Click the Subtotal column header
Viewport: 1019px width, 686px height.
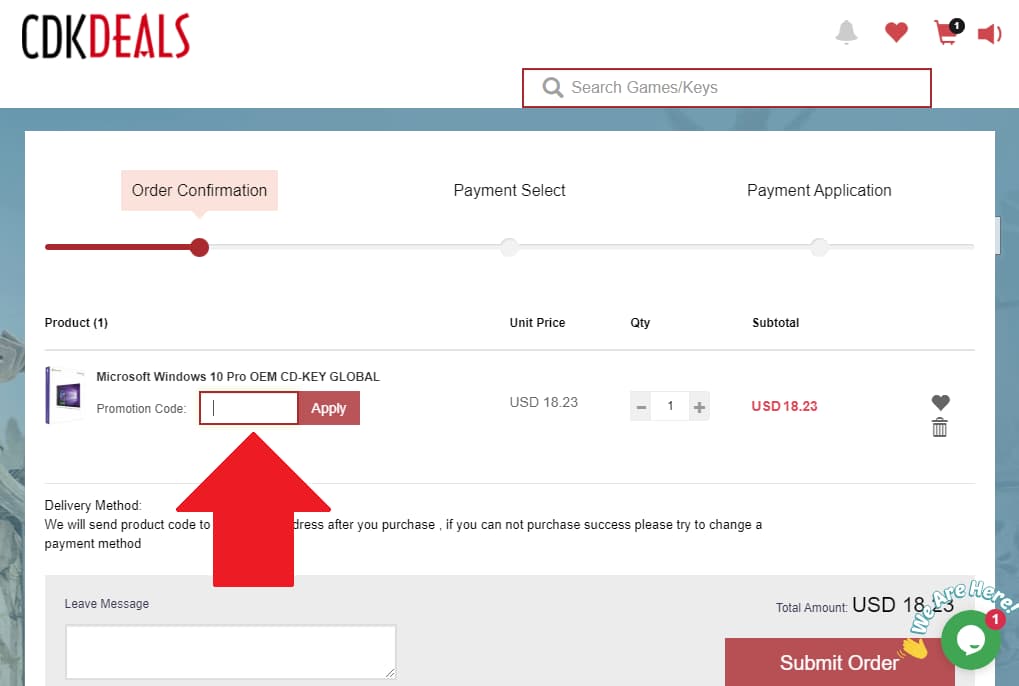click(x=776, y=323)
